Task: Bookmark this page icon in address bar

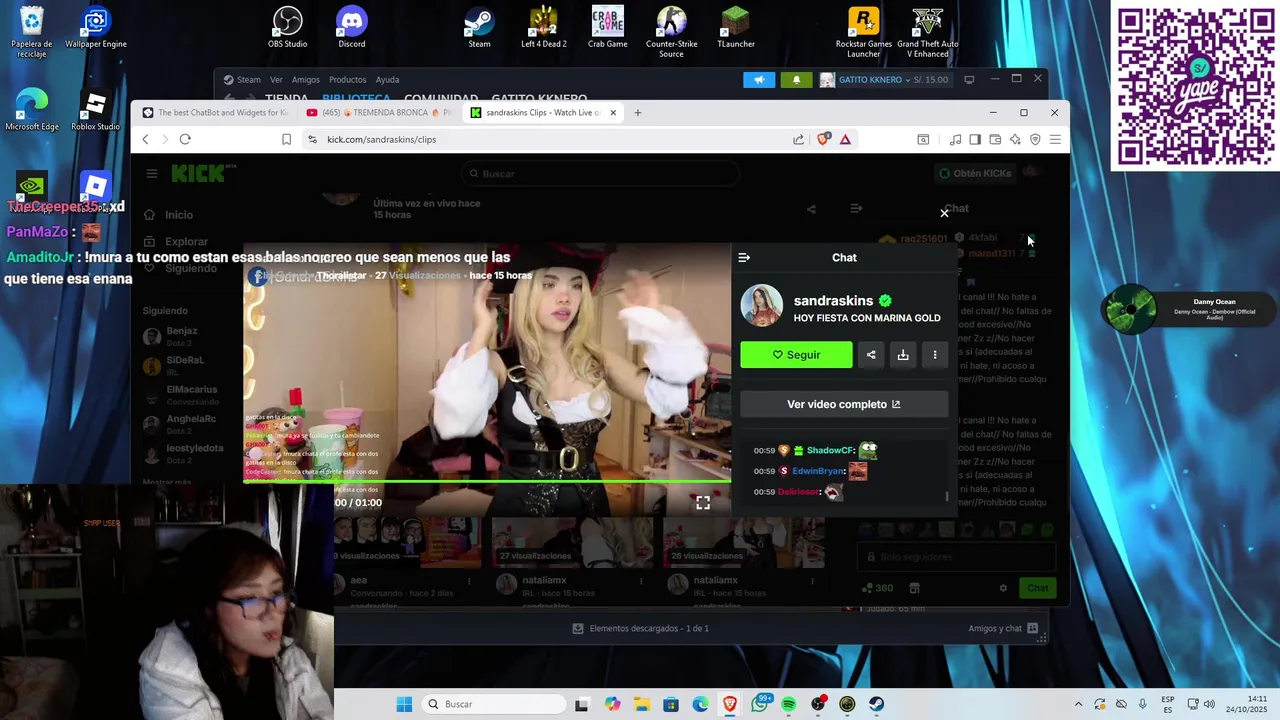Action: 286,140
